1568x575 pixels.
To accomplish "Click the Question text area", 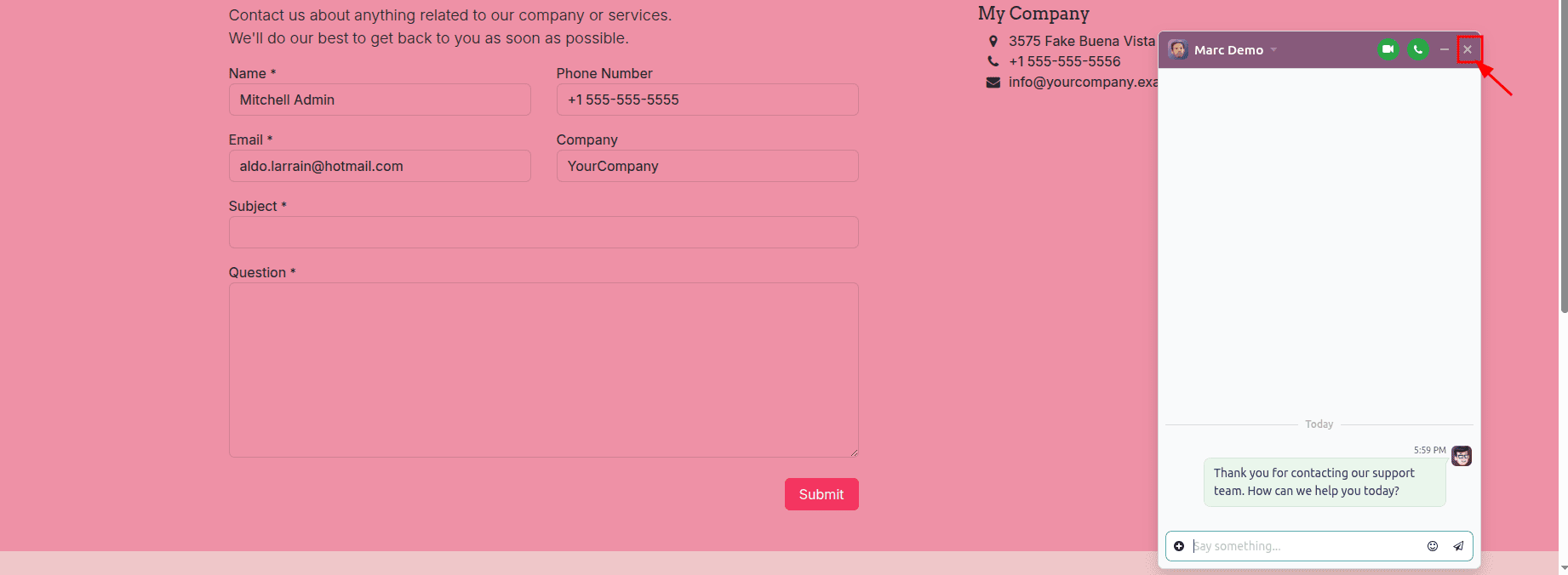I will coord(543,370).
